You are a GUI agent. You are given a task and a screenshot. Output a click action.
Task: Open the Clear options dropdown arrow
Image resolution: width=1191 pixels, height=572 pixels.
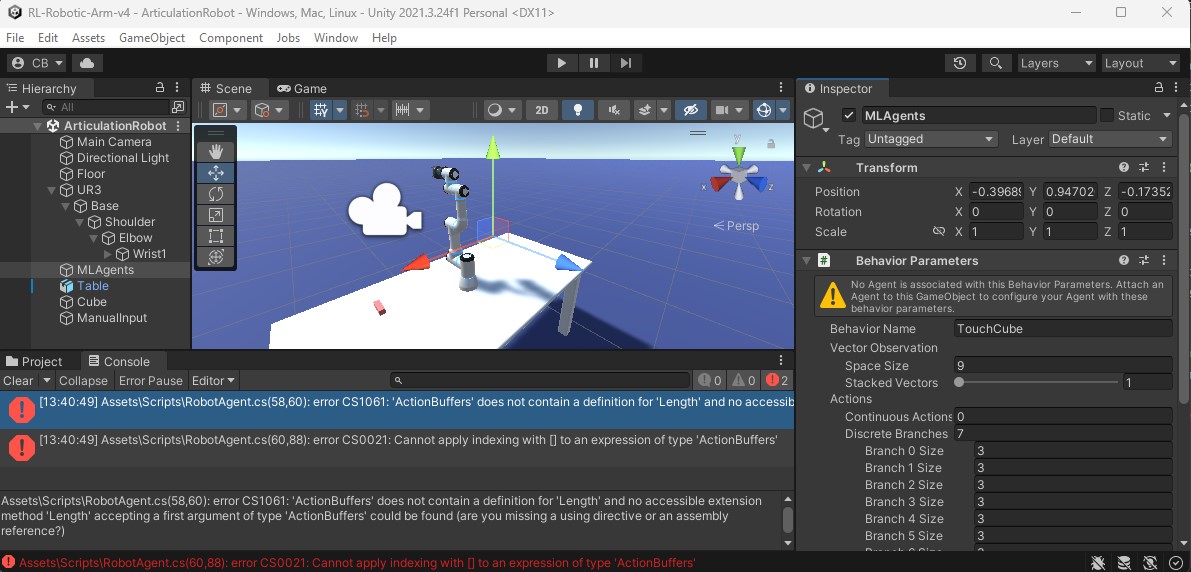[46, 381]
